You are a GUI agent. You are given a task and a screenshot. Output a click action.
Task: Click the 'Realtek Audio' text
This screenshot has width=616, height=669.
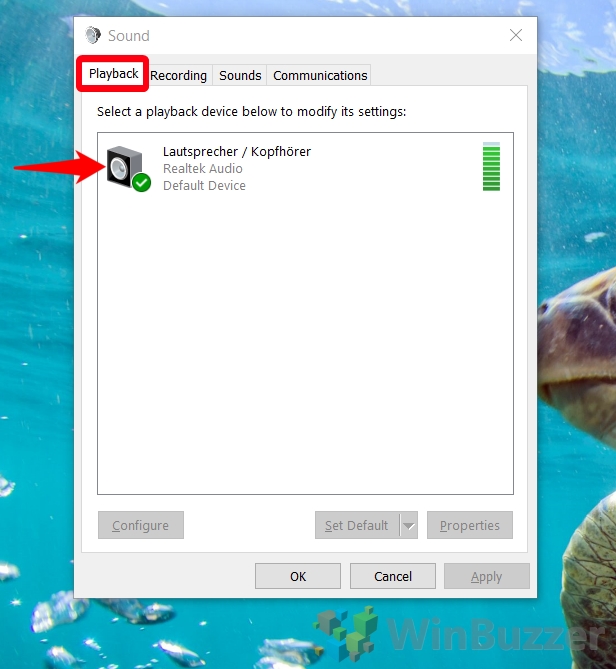click(203, 169)
